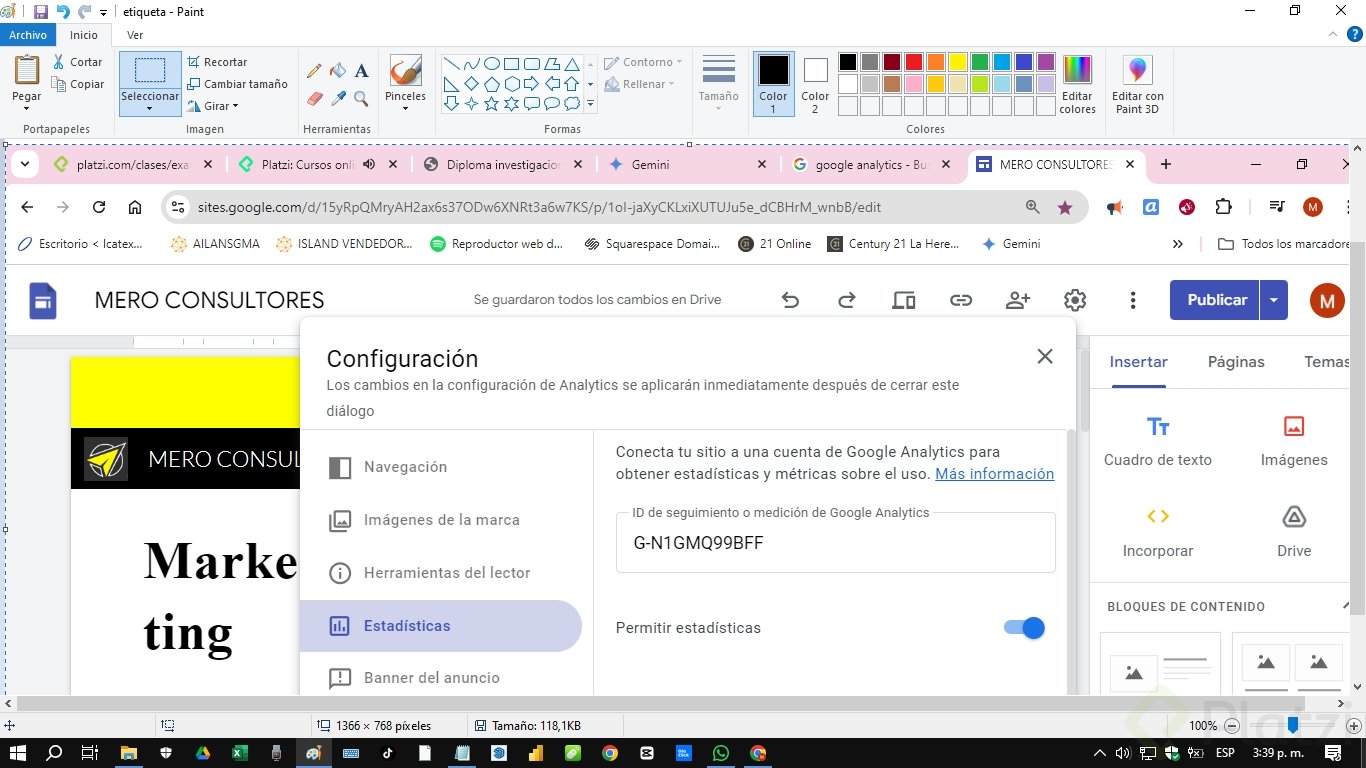Click the Recortar crop button
The width and height of the screenshot is (1366, 768).
click(x=217, y=62)
